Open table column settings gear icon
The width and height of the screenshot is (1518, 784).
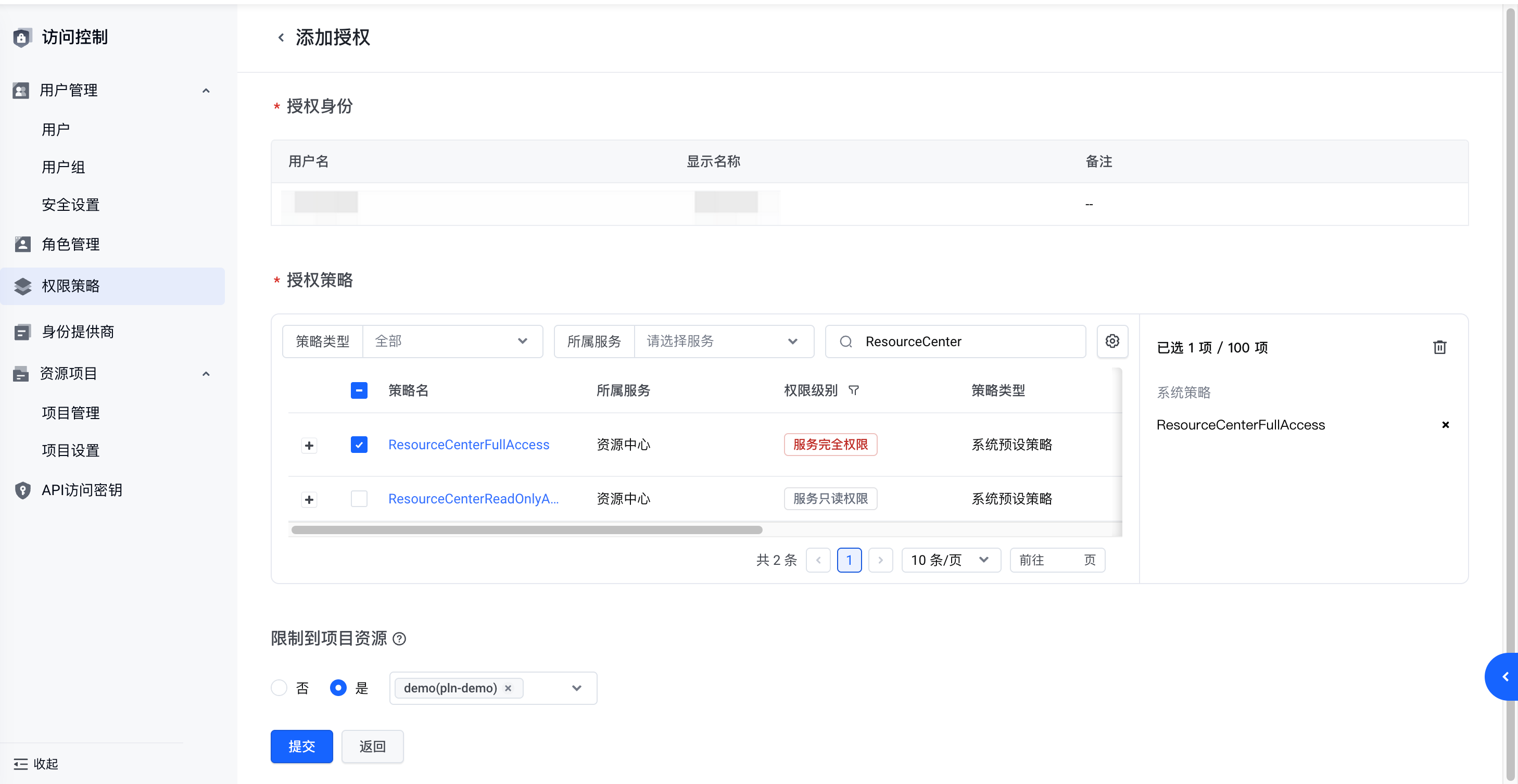1111,342
